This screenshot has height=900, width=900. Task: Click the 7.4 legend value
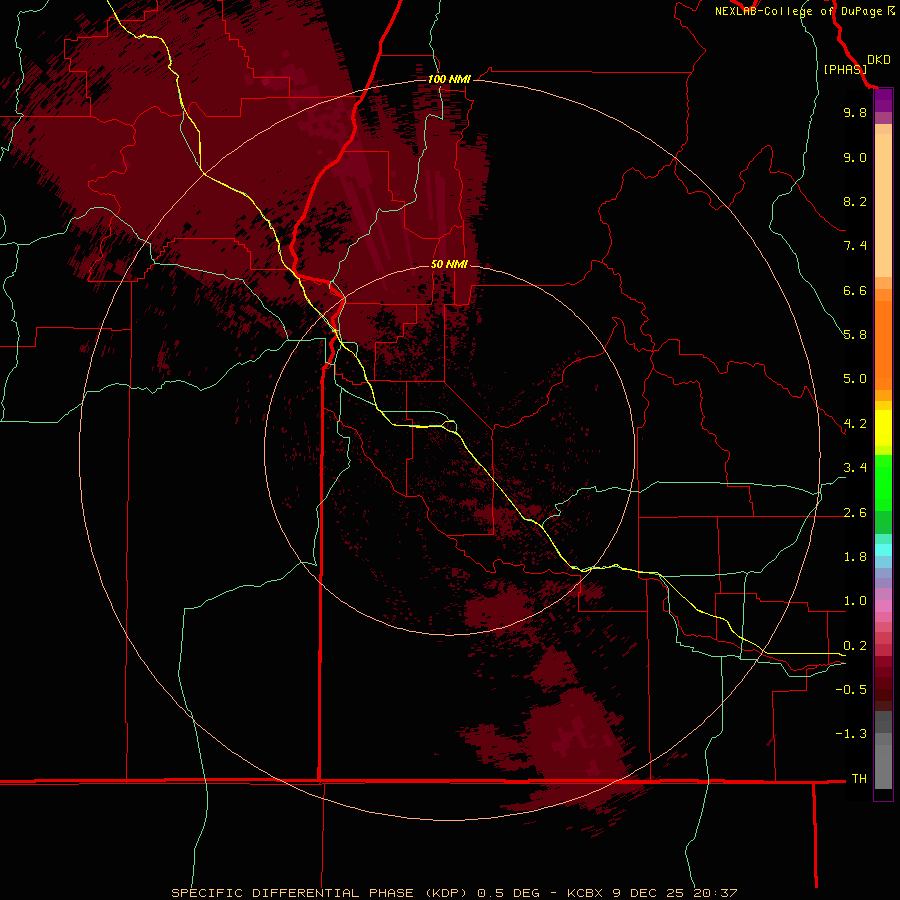pos(855,246)
